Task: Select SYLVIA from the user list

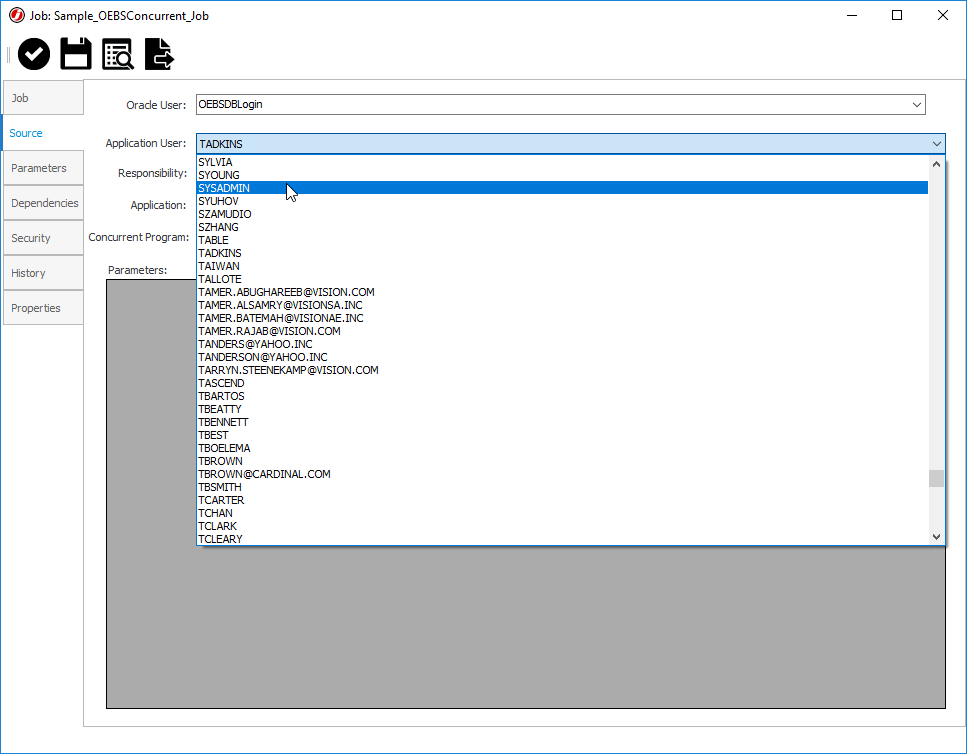Action: pyautogui.click(x=562, y=162)
